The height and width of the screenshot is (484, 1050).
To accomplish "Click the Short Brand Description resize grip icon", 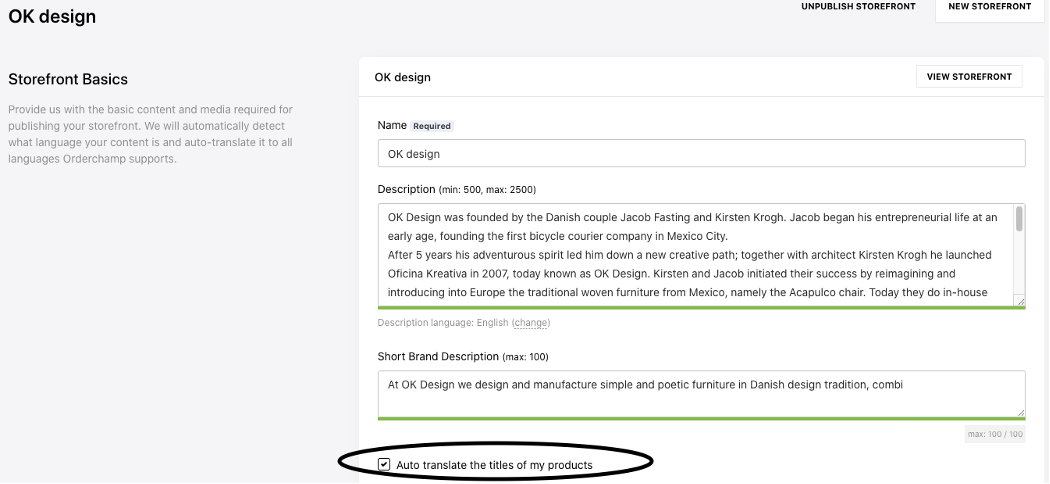I will [1020, 412].
